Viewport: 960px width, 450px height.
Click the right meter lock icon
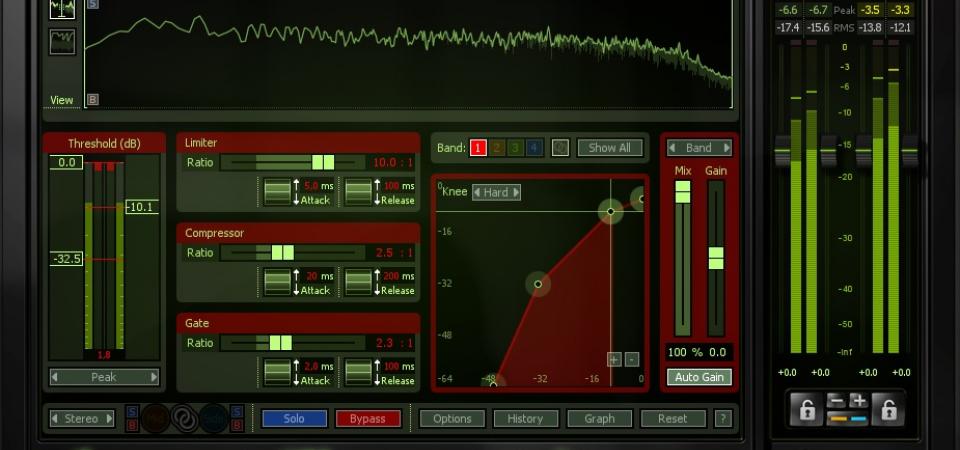click(887, 409)
